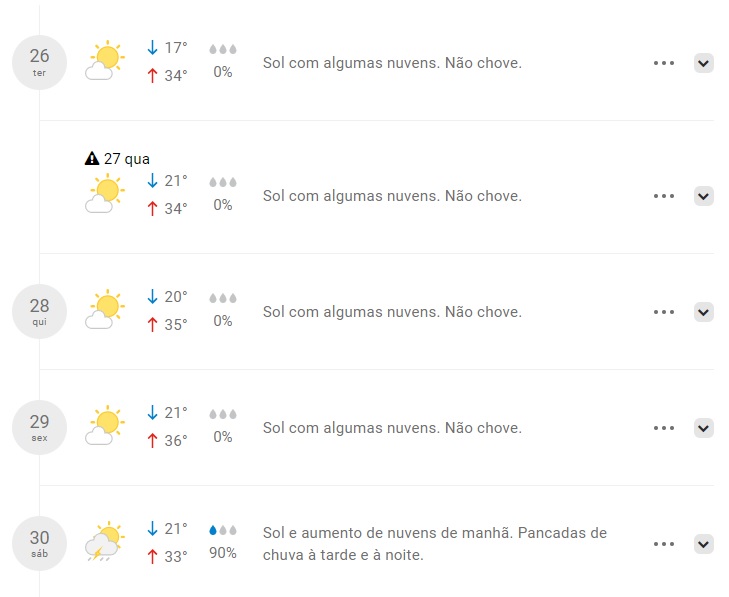Click the weather icon for Tuesday 26
729x597 pixels.
[x=104, y=62]
